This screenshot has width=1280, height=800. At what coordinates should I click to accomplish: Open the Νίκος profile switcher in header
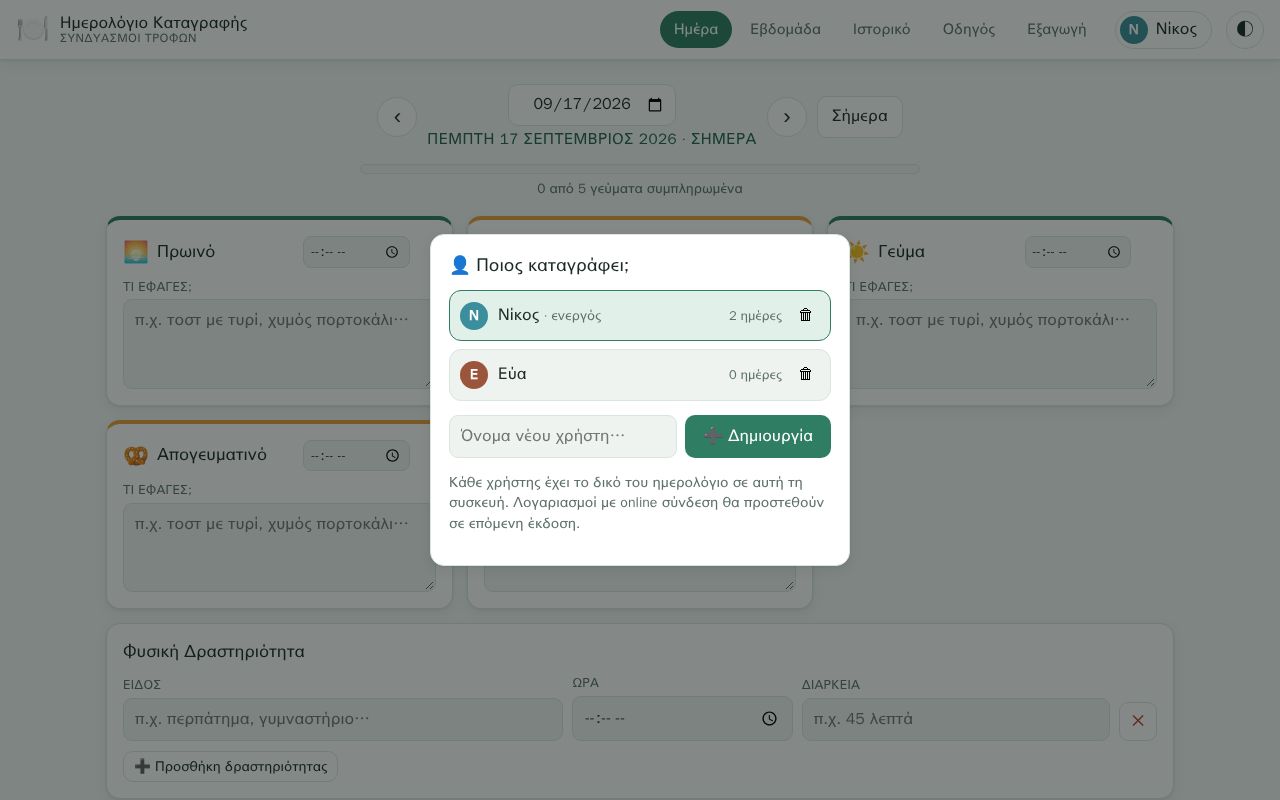point(1163,29)
